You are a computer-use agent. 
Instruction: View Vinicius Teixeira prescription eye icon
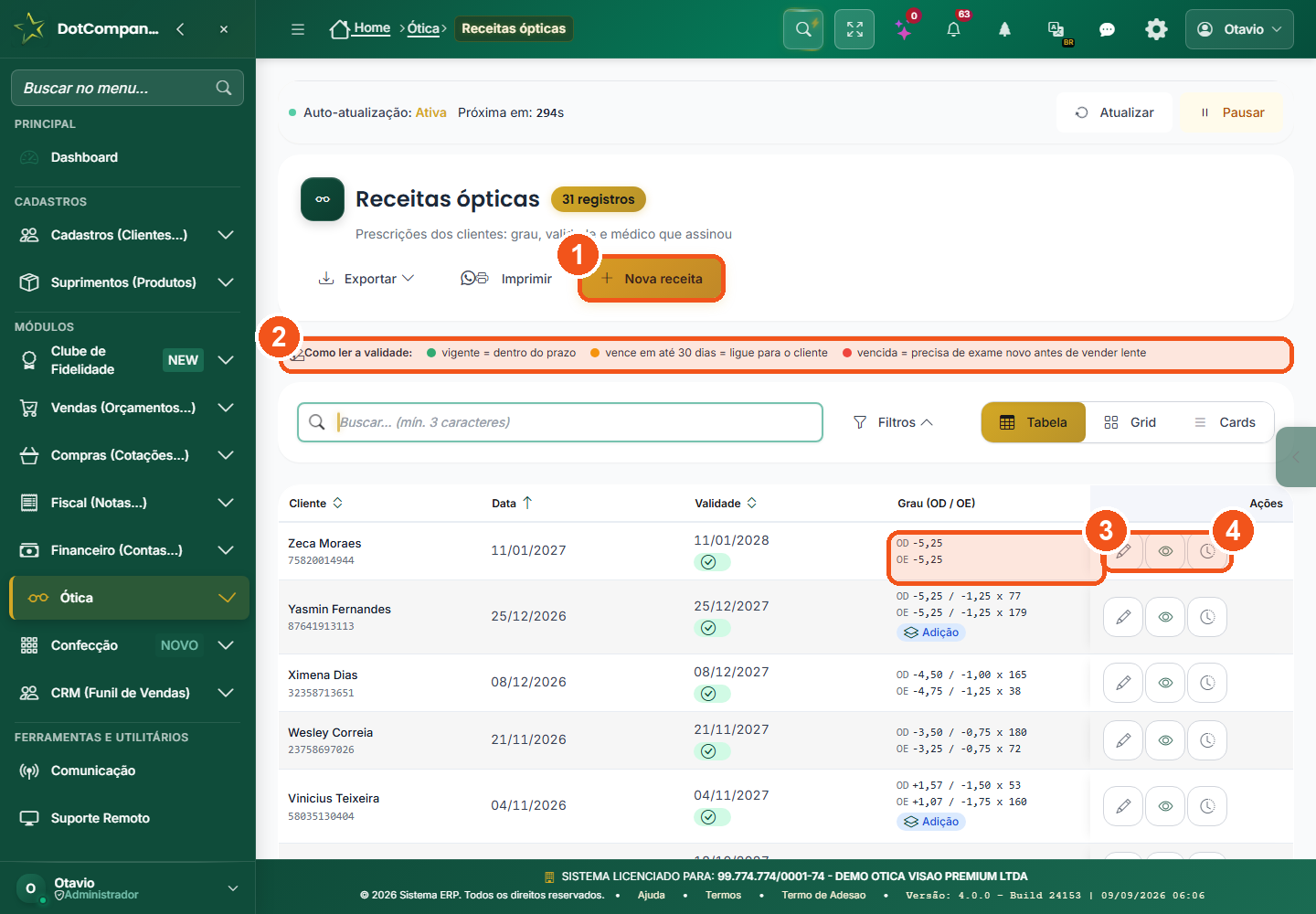1165,806
